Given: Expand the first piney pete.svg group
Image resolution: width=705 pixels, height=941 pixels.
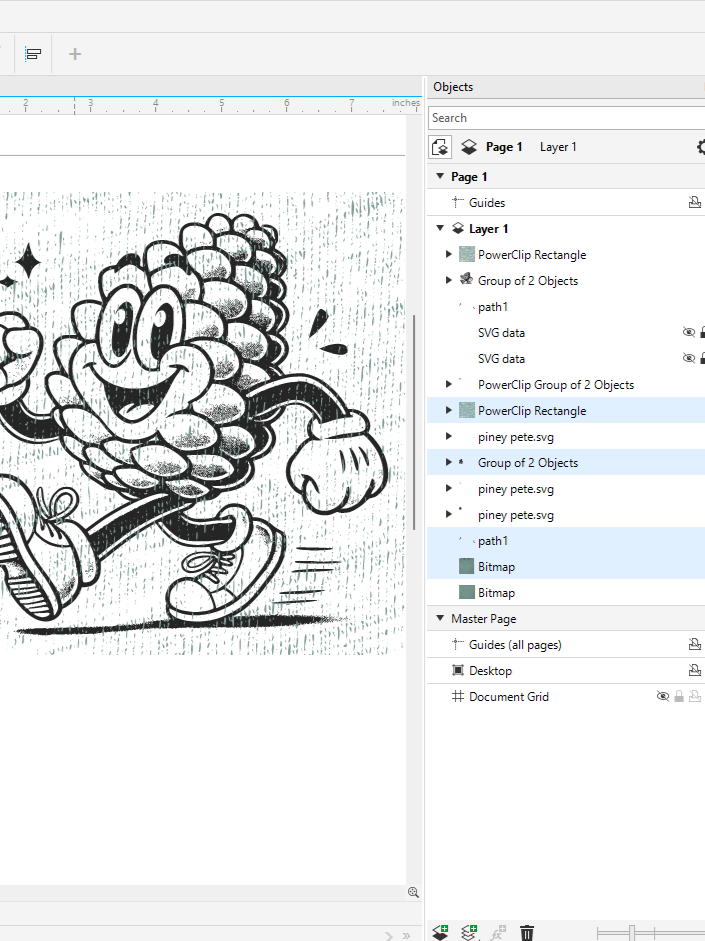Looking at the screenshot, I should [x=448, y=436].
